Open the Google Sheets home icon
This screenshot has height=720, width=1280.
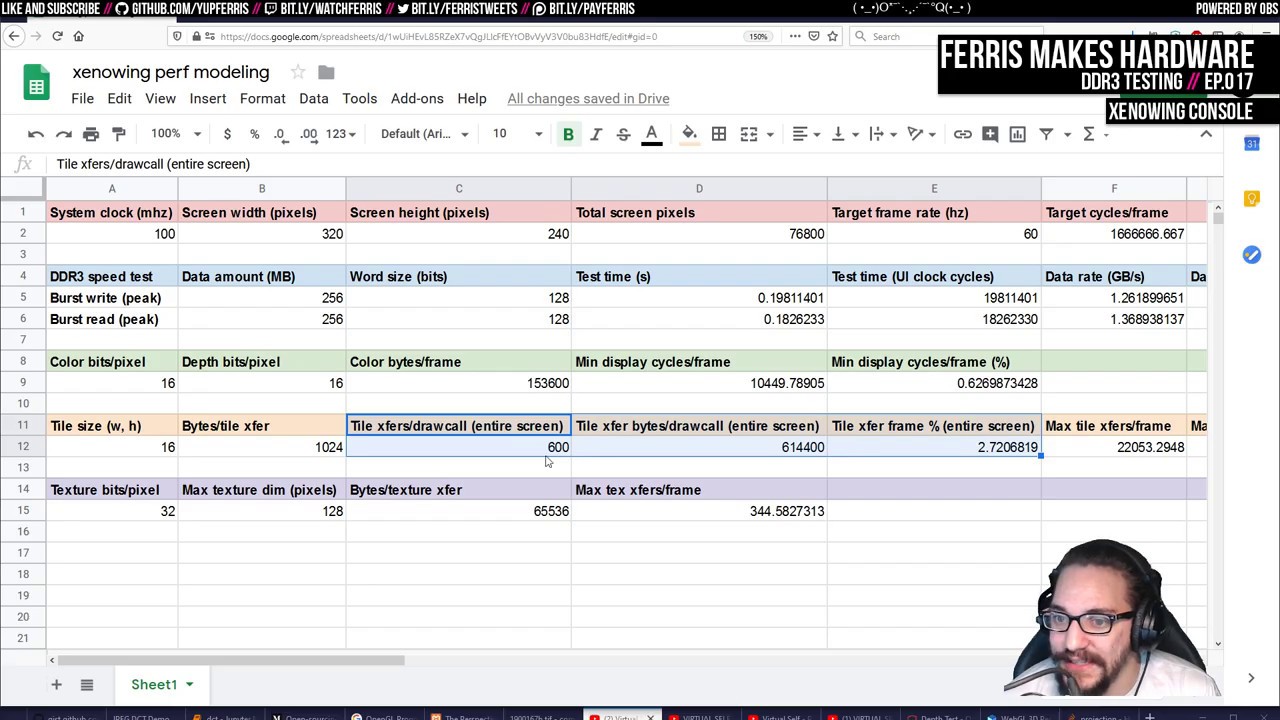[37, 84]
